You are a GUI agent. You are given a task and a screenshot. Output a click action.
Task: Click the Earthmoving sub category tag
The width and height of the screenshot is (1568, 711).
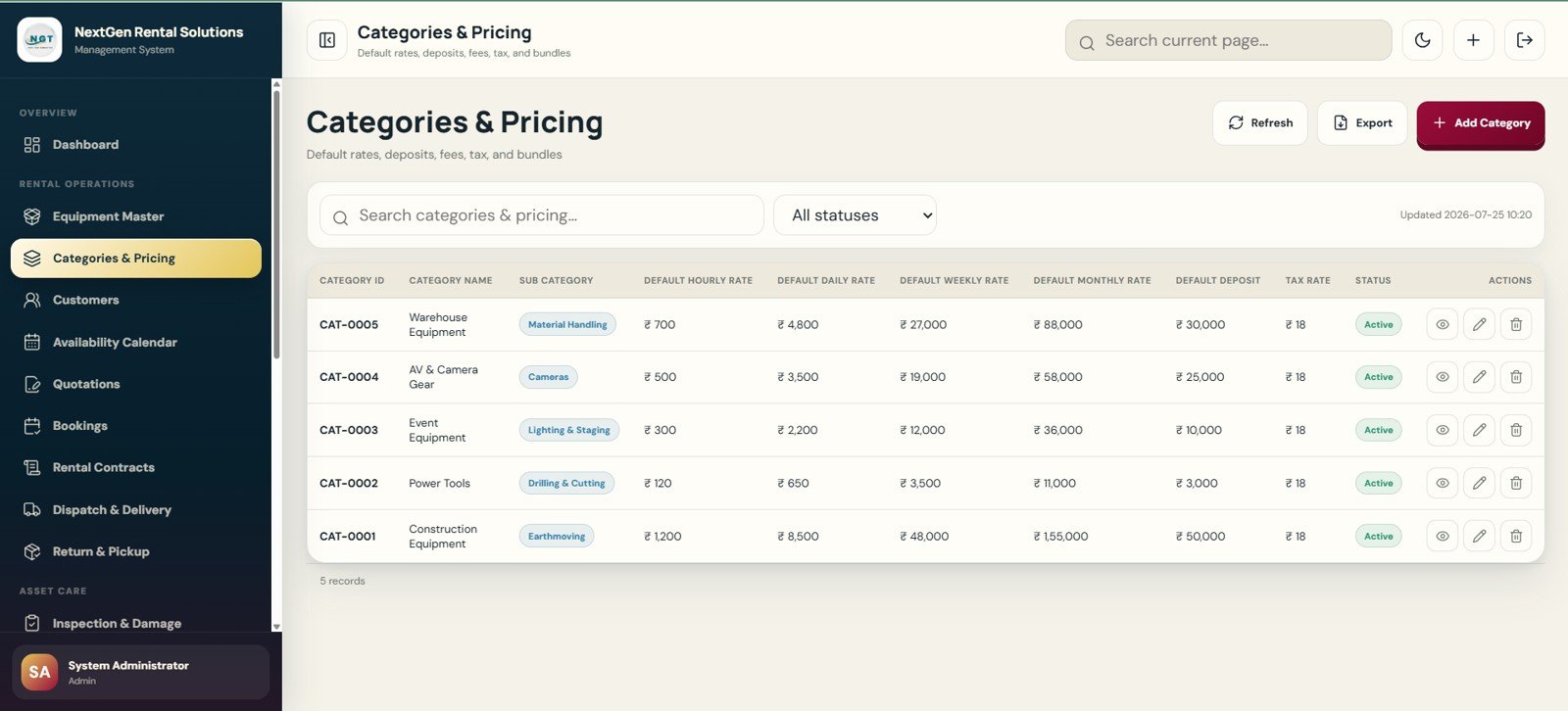[x=557, y=536]
